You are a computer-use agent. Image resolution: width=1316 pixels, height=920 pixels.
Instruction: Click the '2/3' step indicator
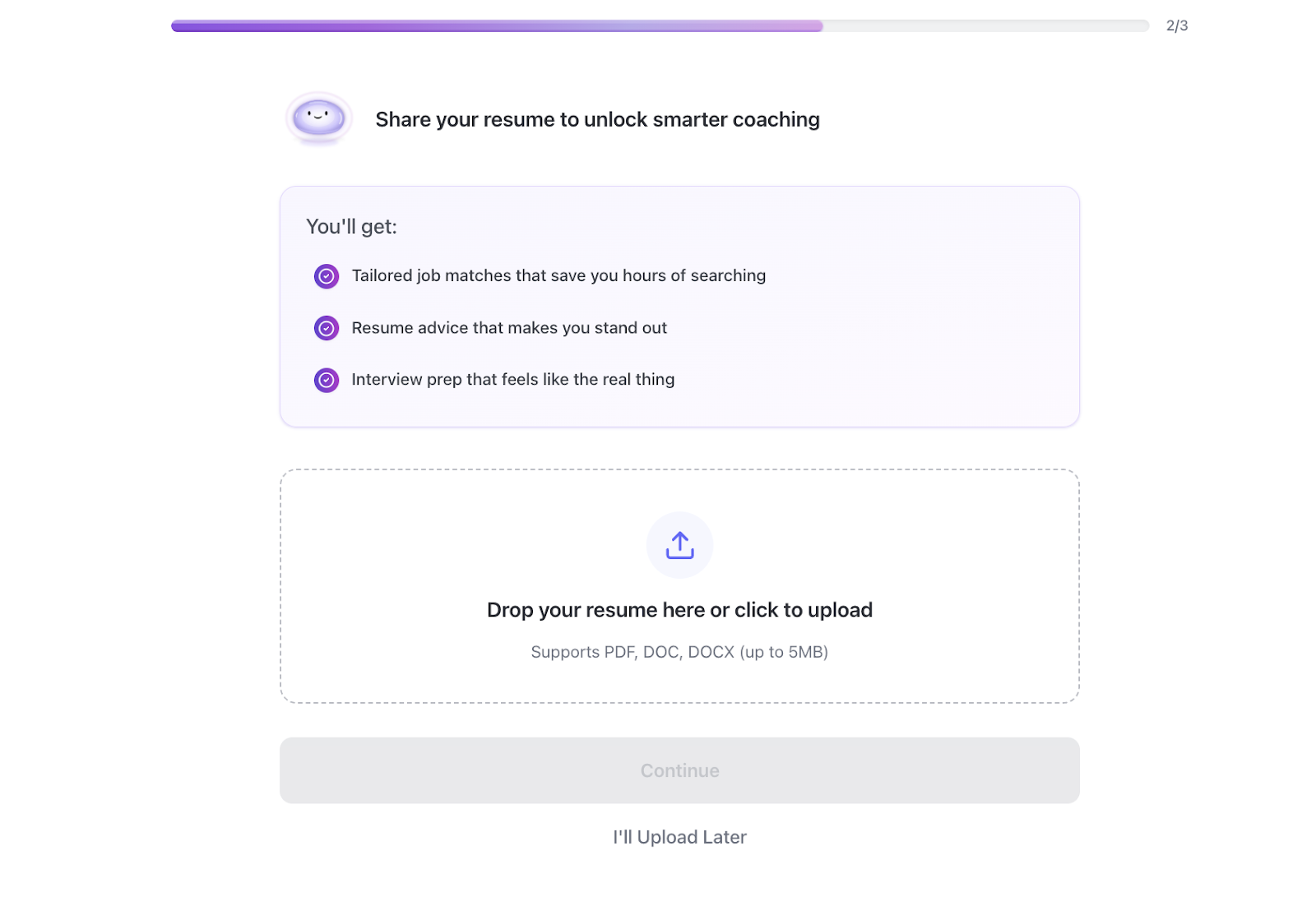[x=1176, y=25]
